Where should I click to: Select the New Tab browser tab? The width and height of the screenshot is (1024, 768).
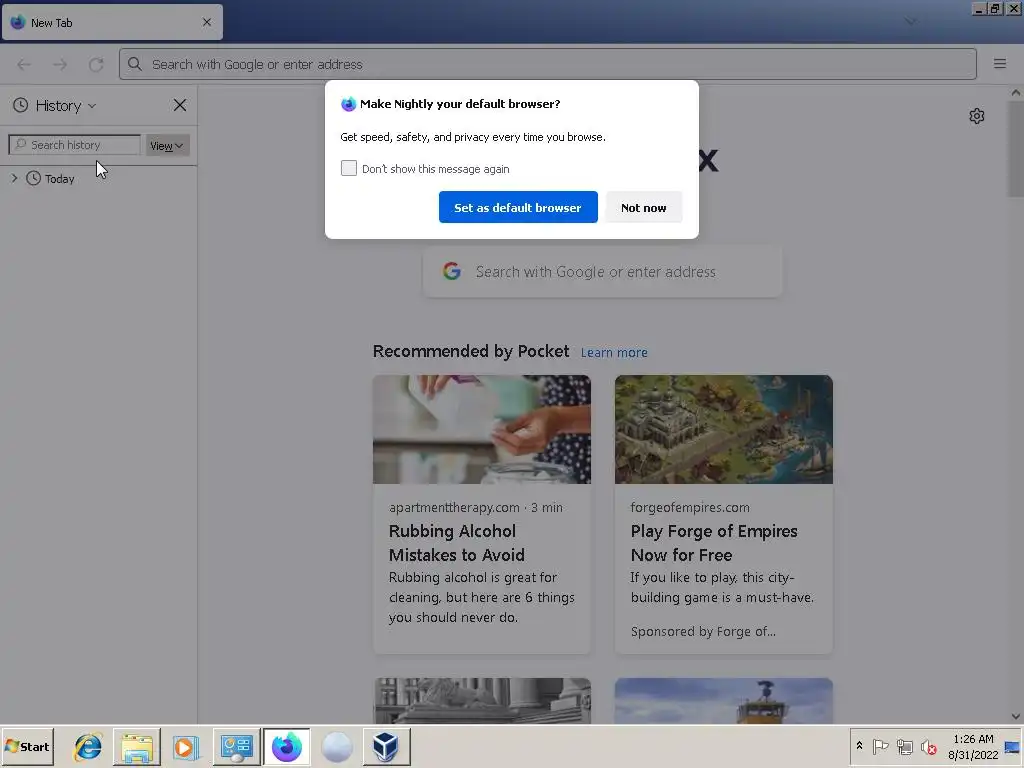tap(112, 22)
